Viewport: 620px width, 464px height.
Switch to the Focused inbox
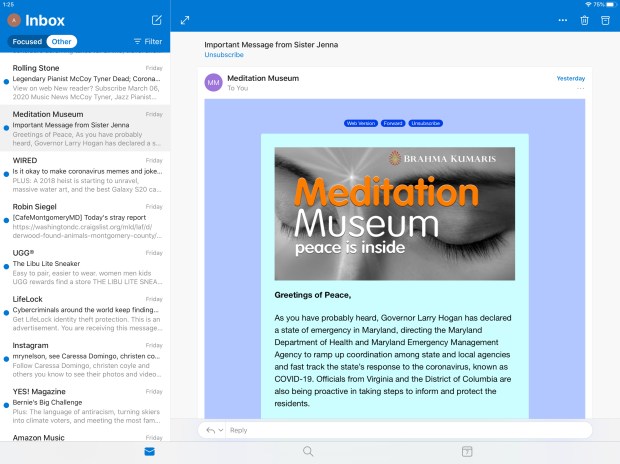[x=27, y=42]
